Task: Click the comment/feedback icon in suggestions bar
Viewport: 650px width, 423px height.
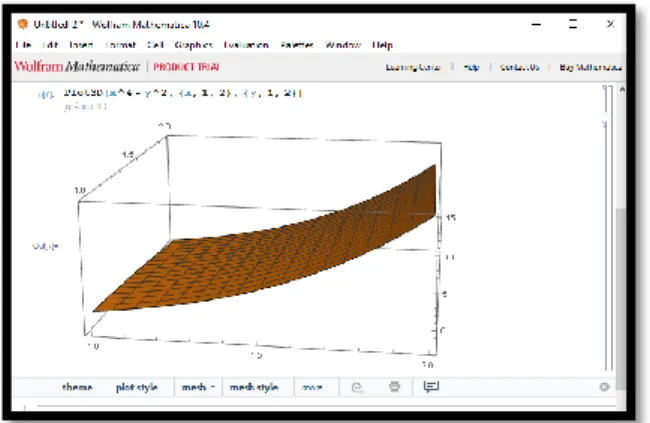Action: click(x=431, y=387)
